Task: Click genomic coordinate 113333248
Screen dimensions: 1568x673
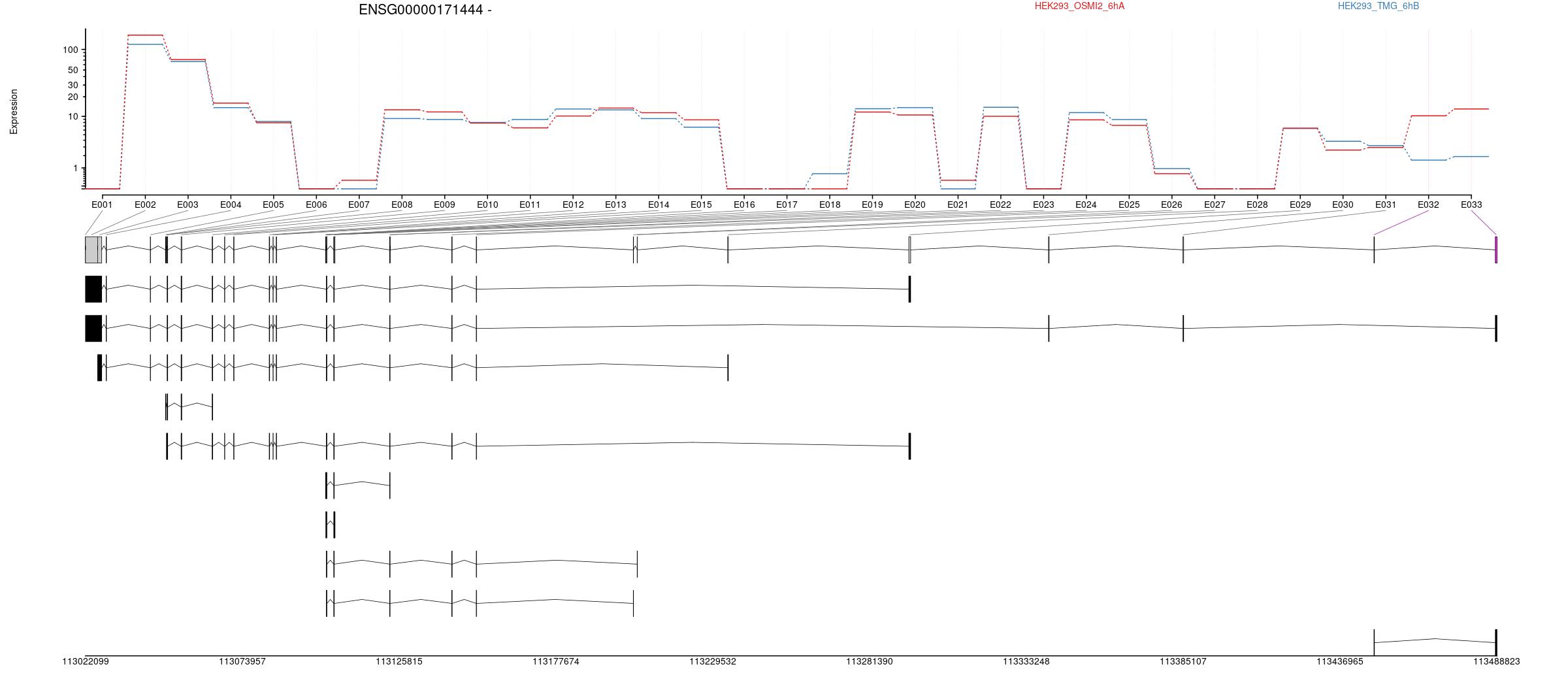Action: click(1026, 662)
